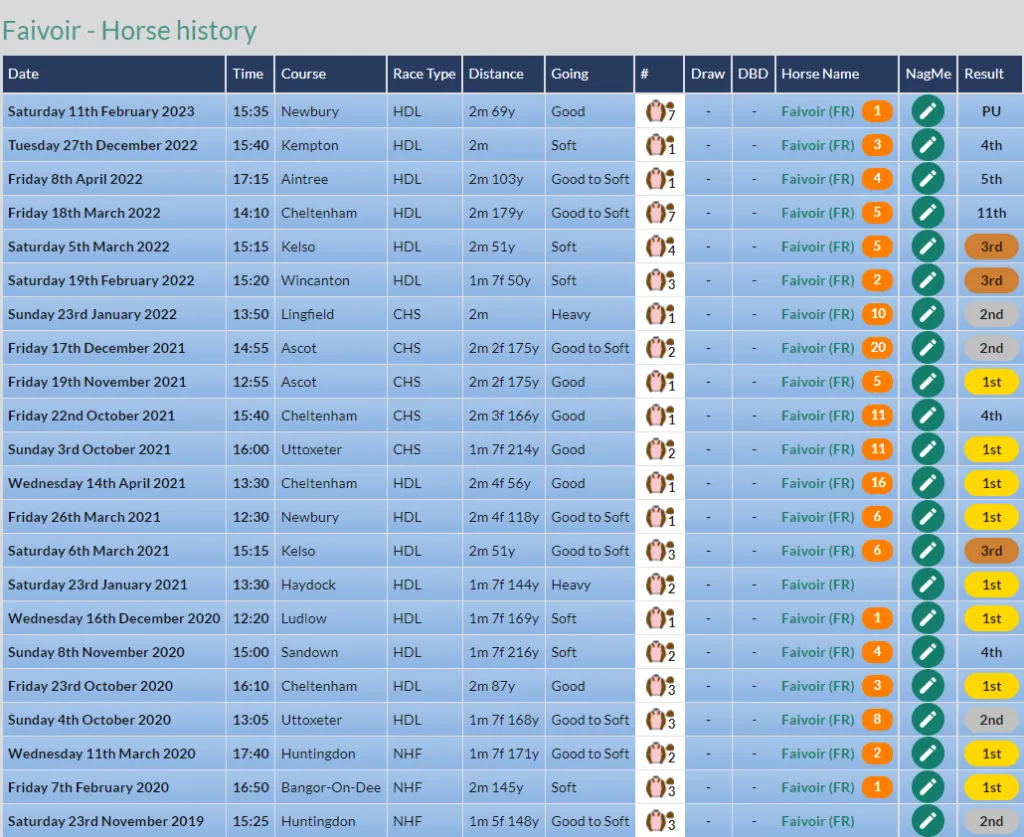This screenshot has width=1024, height=837.
Task: Click the 1st result badge for Ascot November 2021
Action: (991, 382)
